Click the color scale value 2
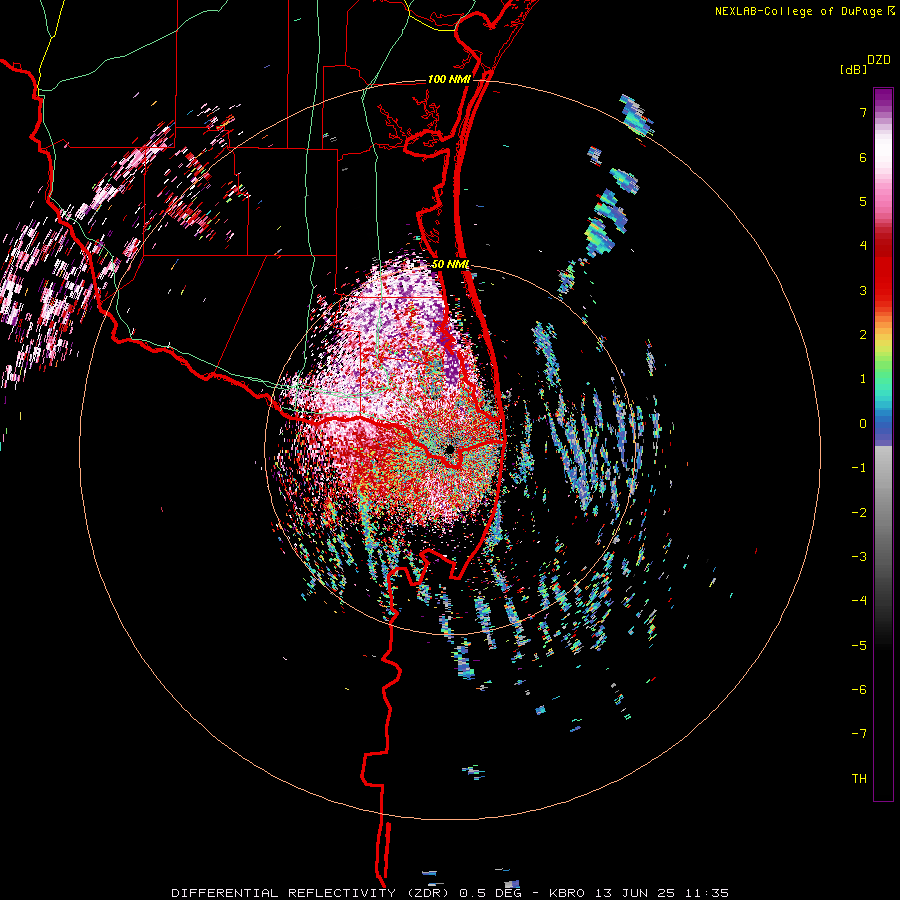900x900 pixels. (863, 335)
